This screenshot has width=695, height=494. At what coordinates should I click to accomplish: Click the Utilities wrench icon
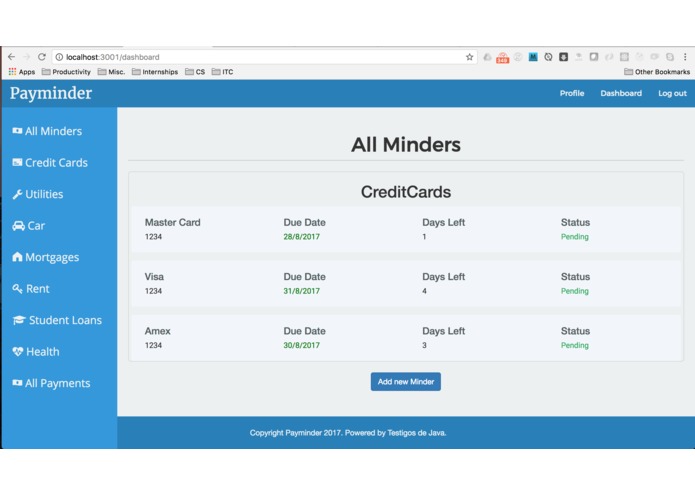pos(17,194)
